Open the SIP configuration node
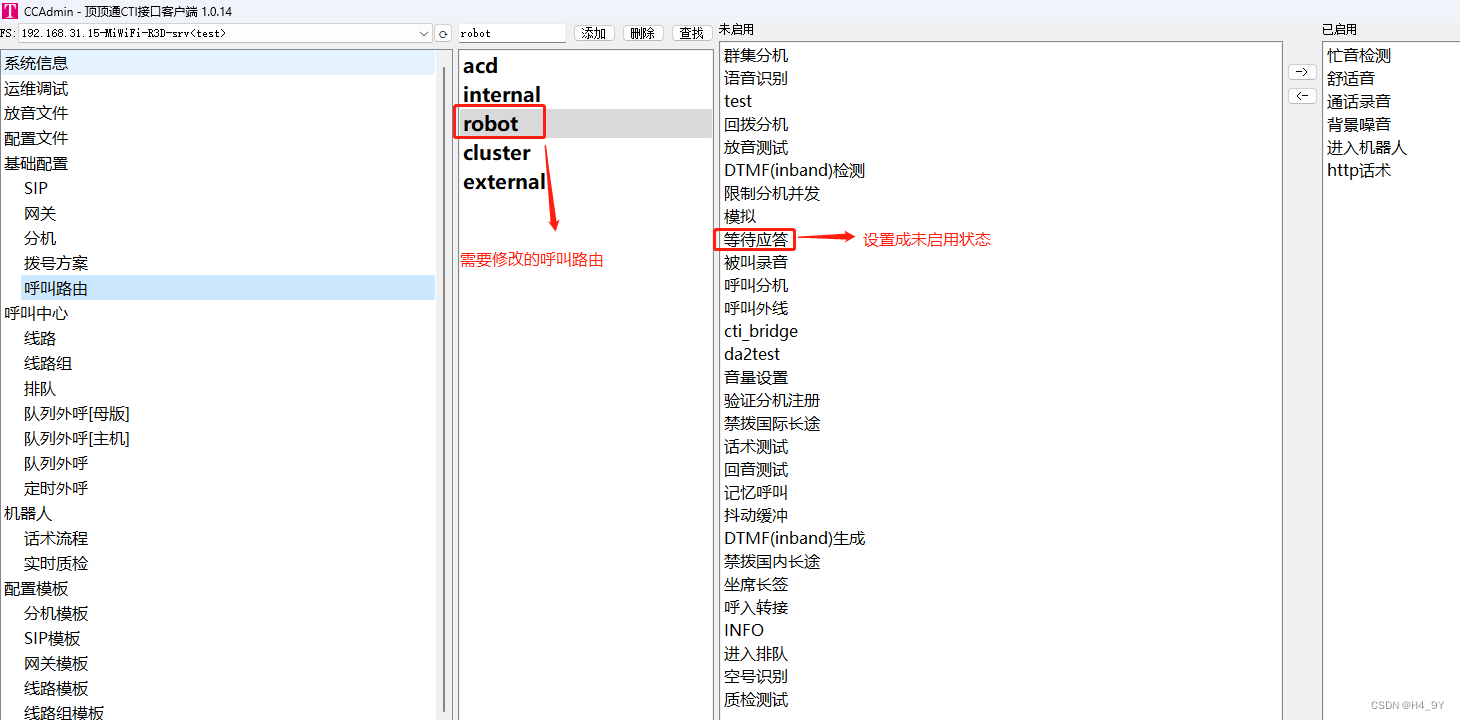This screenshot has width=1460, height=720. tap(36, 188)
